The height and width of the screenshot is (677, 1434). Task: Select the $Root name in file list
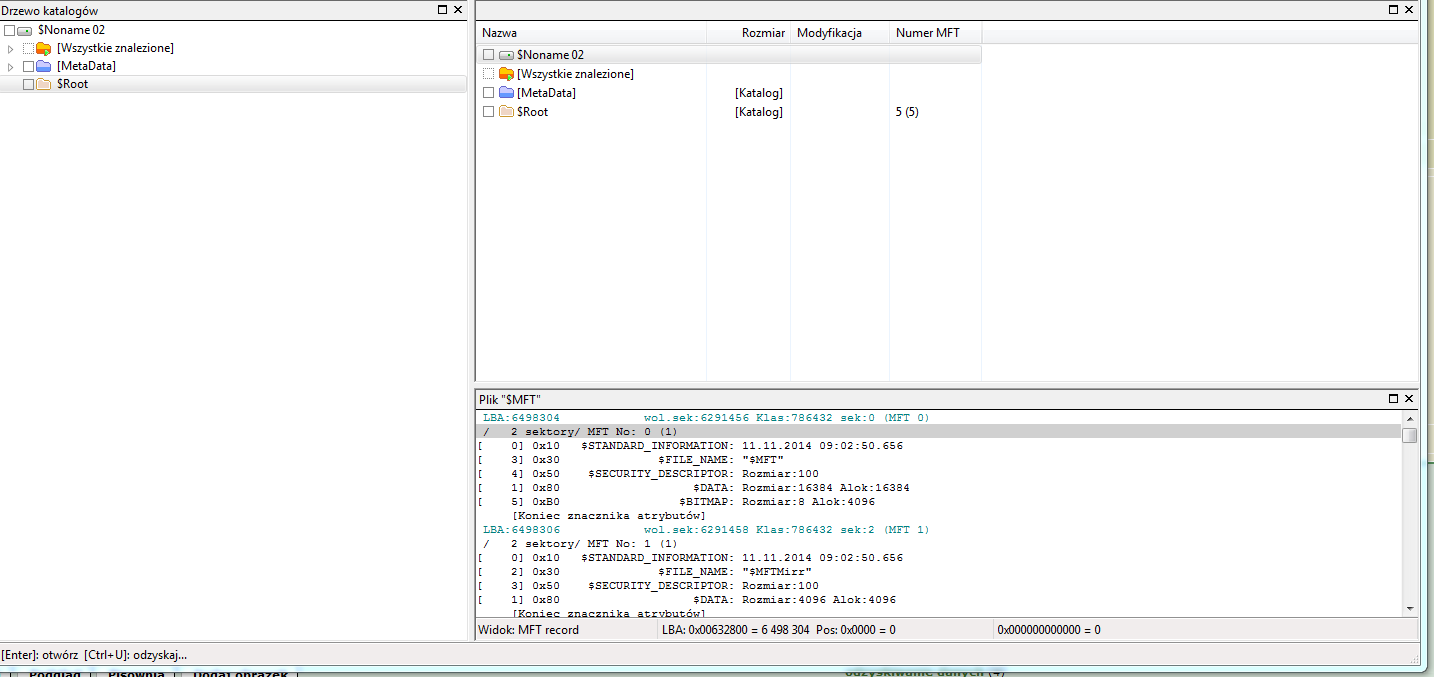point(533,112)
